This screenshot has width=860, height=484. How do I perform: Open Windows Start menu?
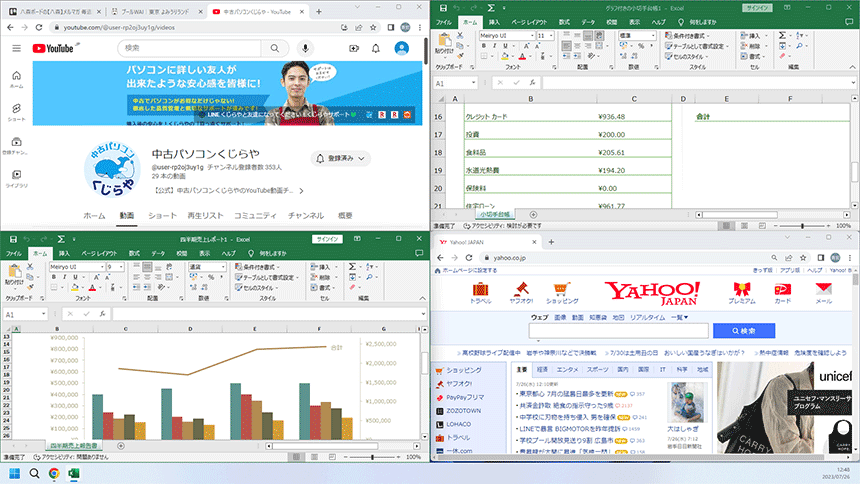click(15, 474)
